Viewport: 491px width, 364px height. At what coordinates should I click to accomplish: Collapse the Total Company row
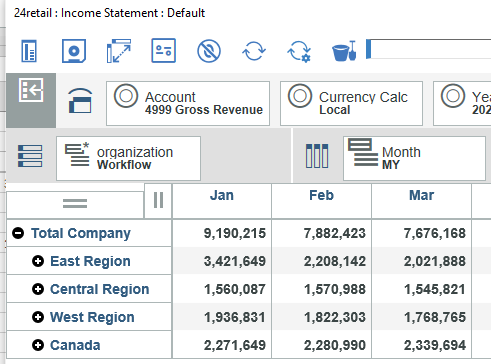(18, 233)
